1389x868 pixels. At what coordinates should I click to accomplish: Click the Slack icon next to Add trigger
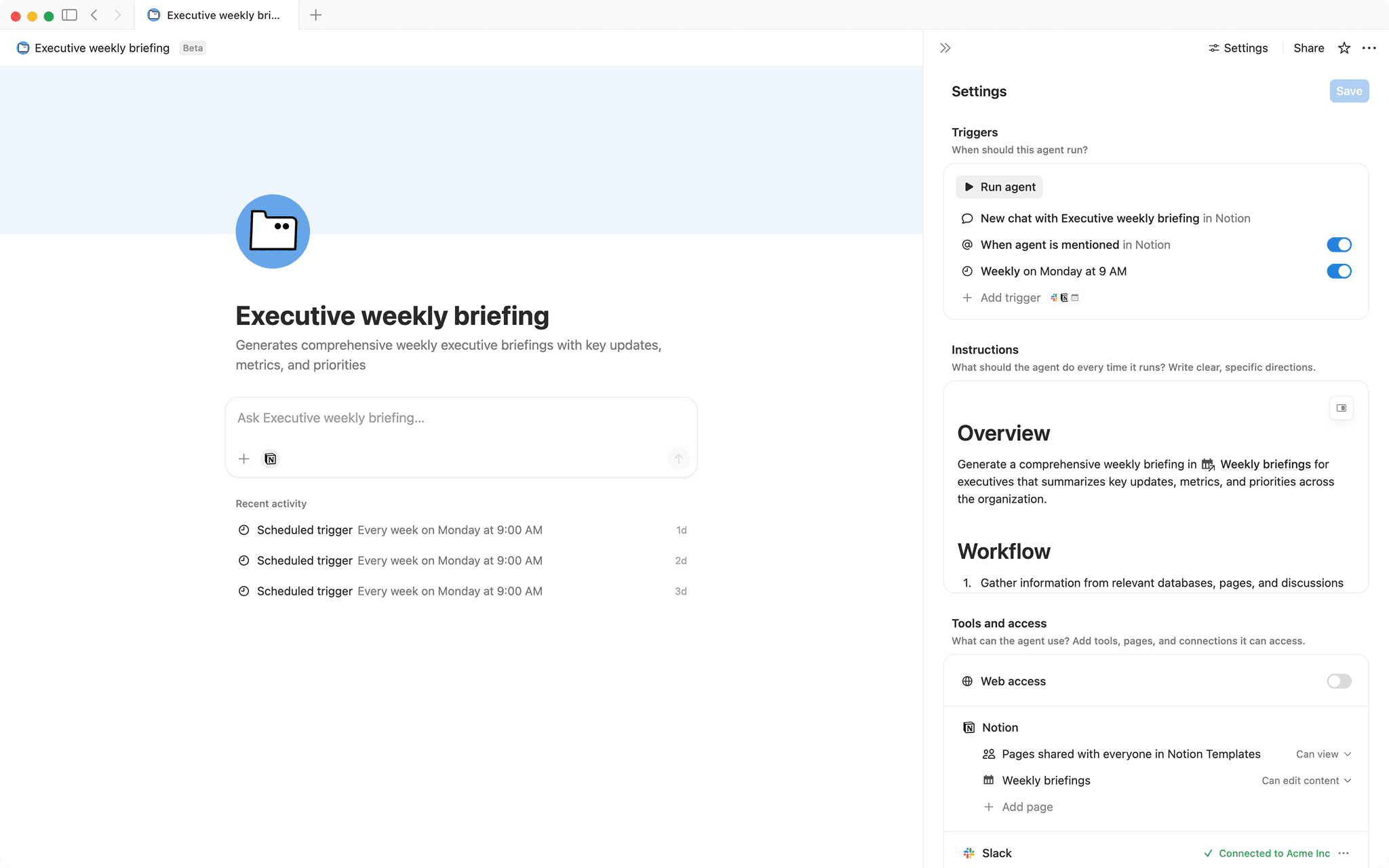coord(1053,298)
